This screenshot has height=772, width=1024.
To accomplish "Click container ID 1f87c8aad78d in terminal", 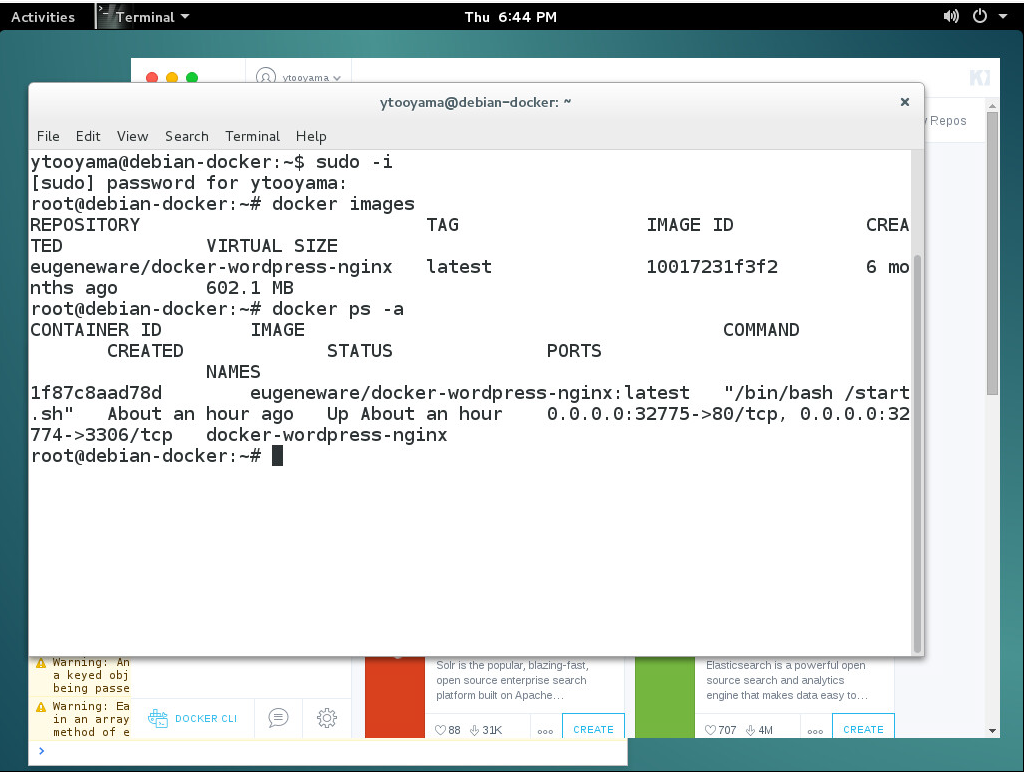I will pos(96,393).
